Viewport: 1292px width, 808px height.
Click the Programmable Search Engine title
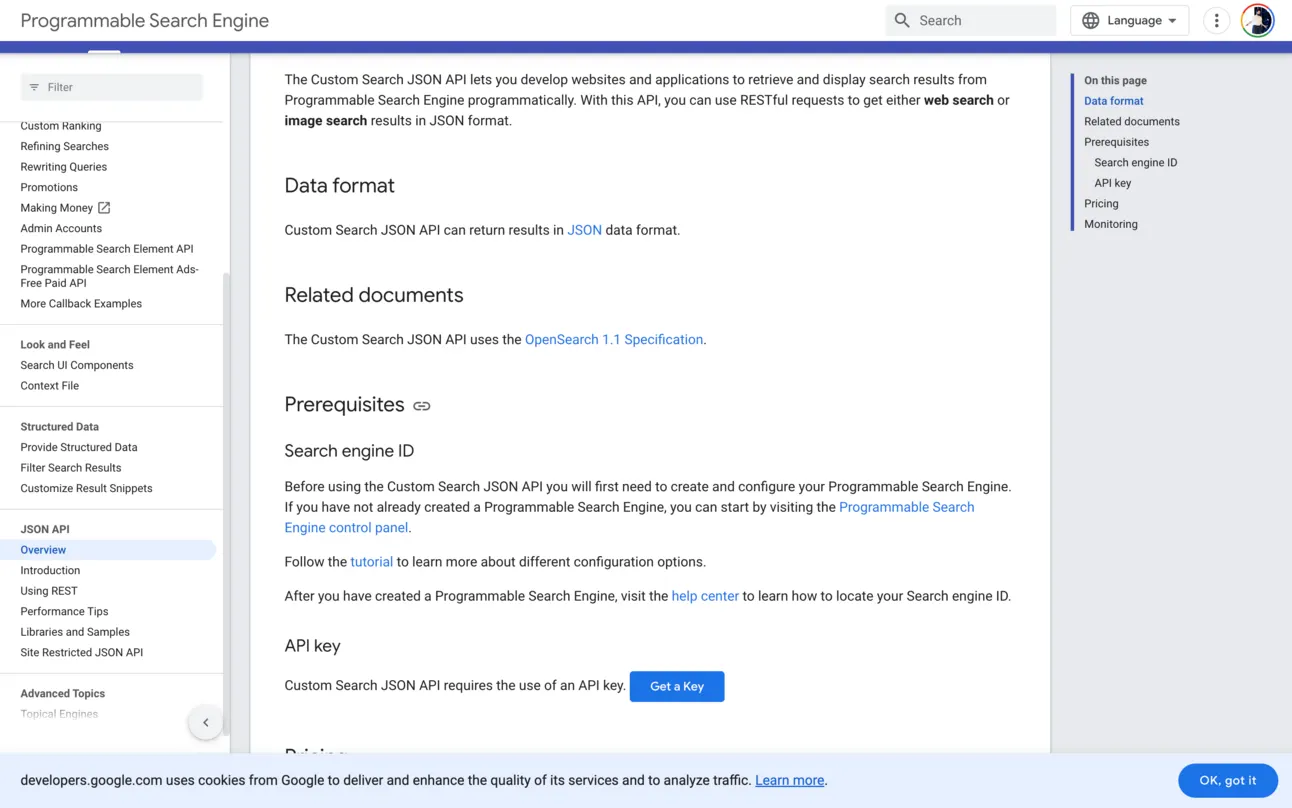pyautogui.click(x=145, y=20)
